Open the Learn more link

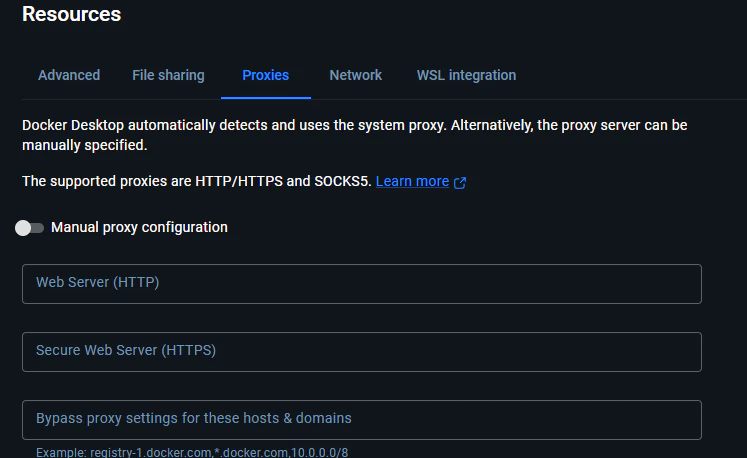click(x=412, y=181)
